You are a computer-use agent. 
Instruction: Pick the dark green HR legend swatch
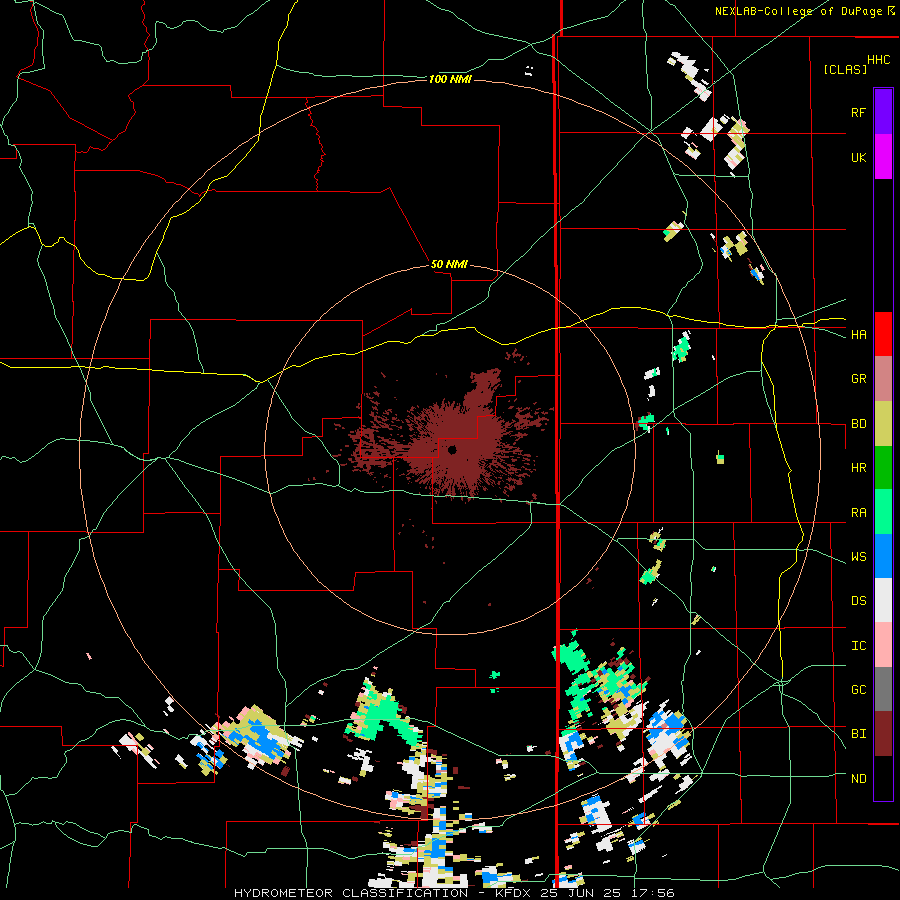coord(883,468)
